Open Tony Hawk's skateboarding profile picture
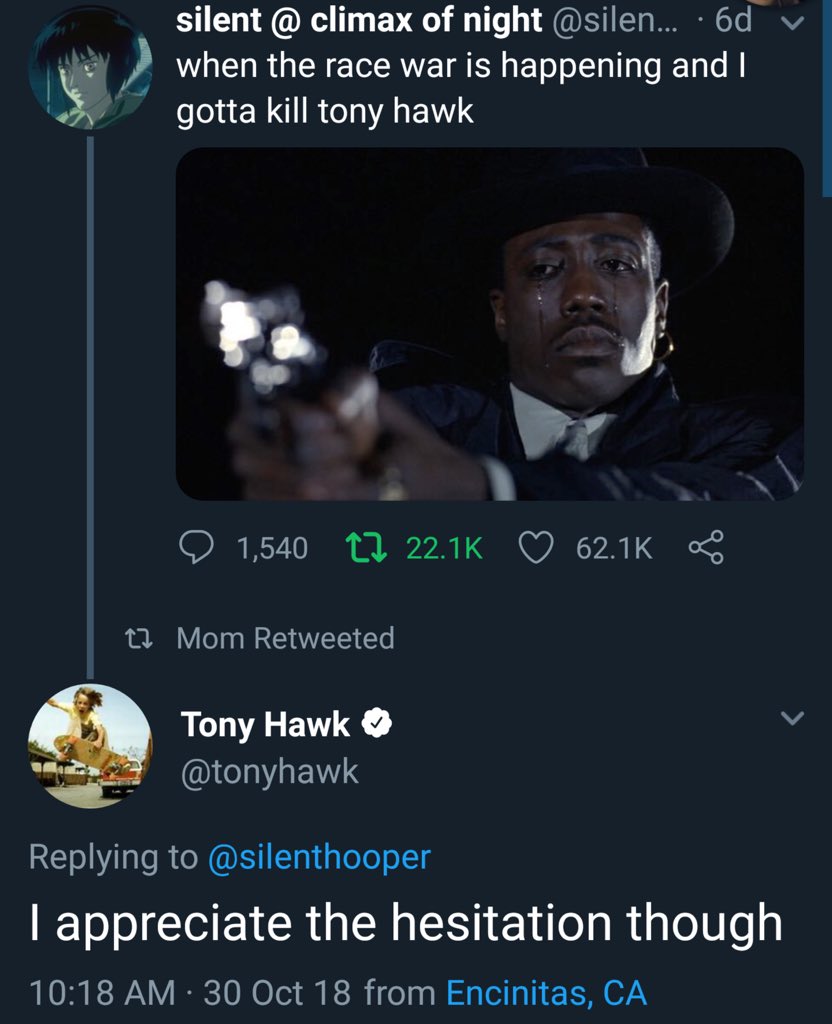The image size is (832, 1024). point(91,747)
